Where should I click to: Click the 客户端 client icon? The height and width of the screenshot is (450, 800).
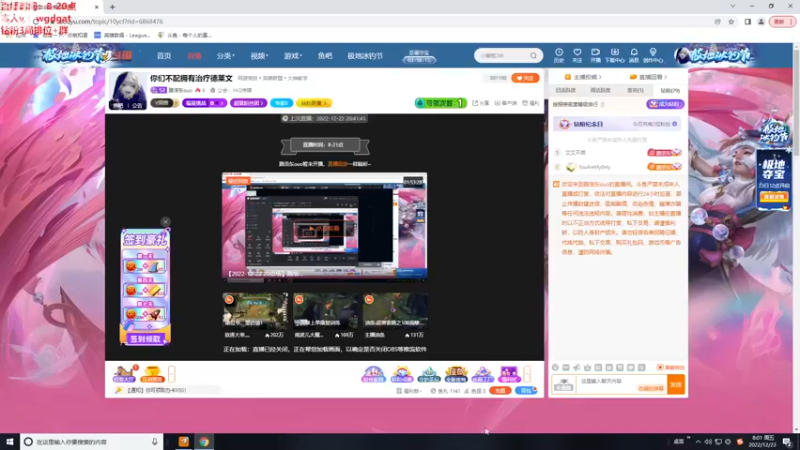[506, 103]
